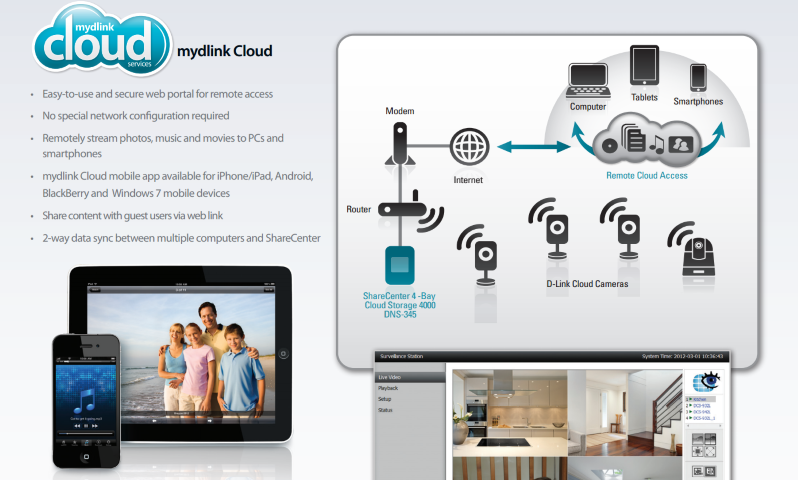798x480 pixels.
Task: Click the full-screen expand arrows icon
Action: (710, 451)
